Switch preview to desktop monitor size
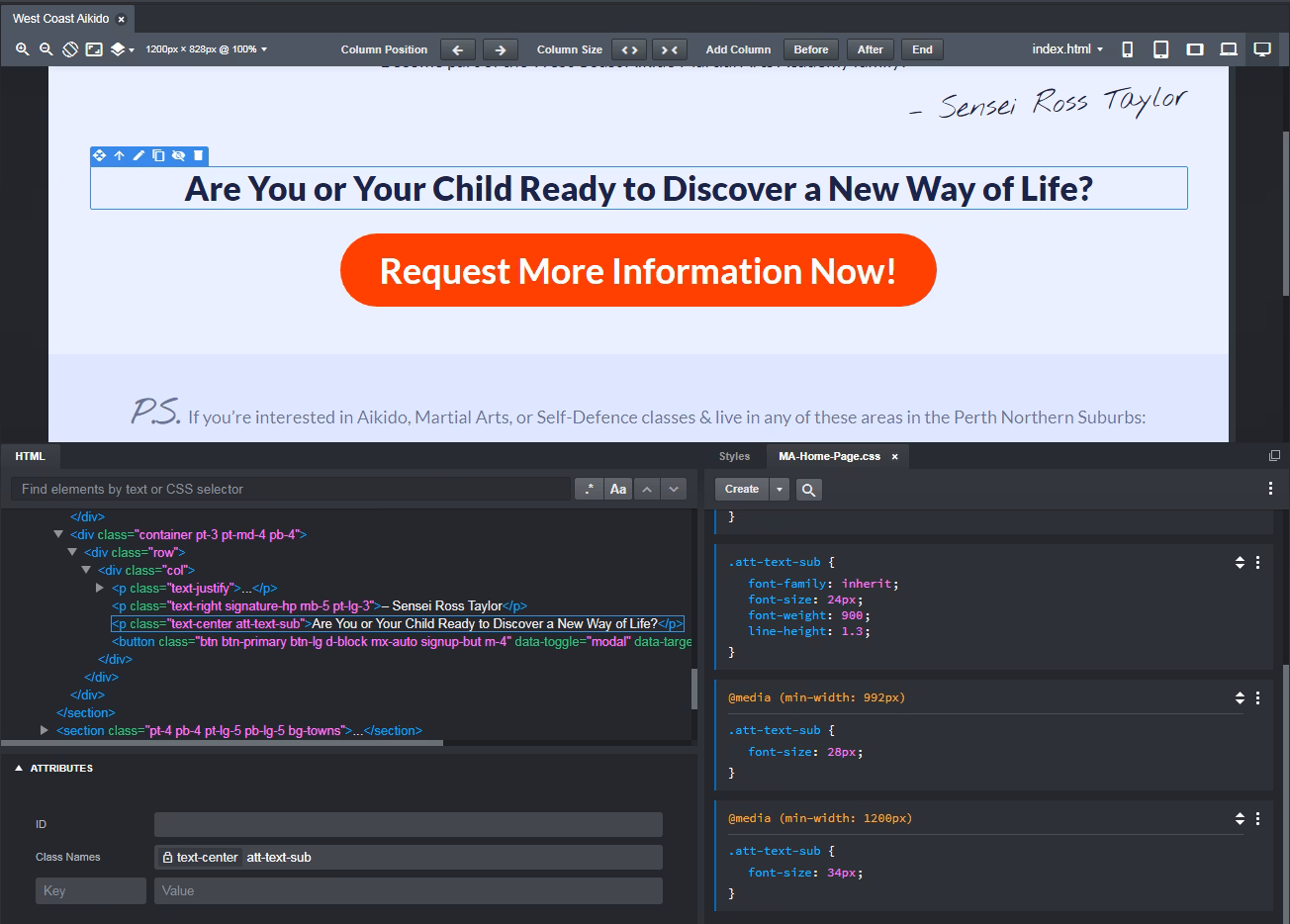 click(1262, 48)
